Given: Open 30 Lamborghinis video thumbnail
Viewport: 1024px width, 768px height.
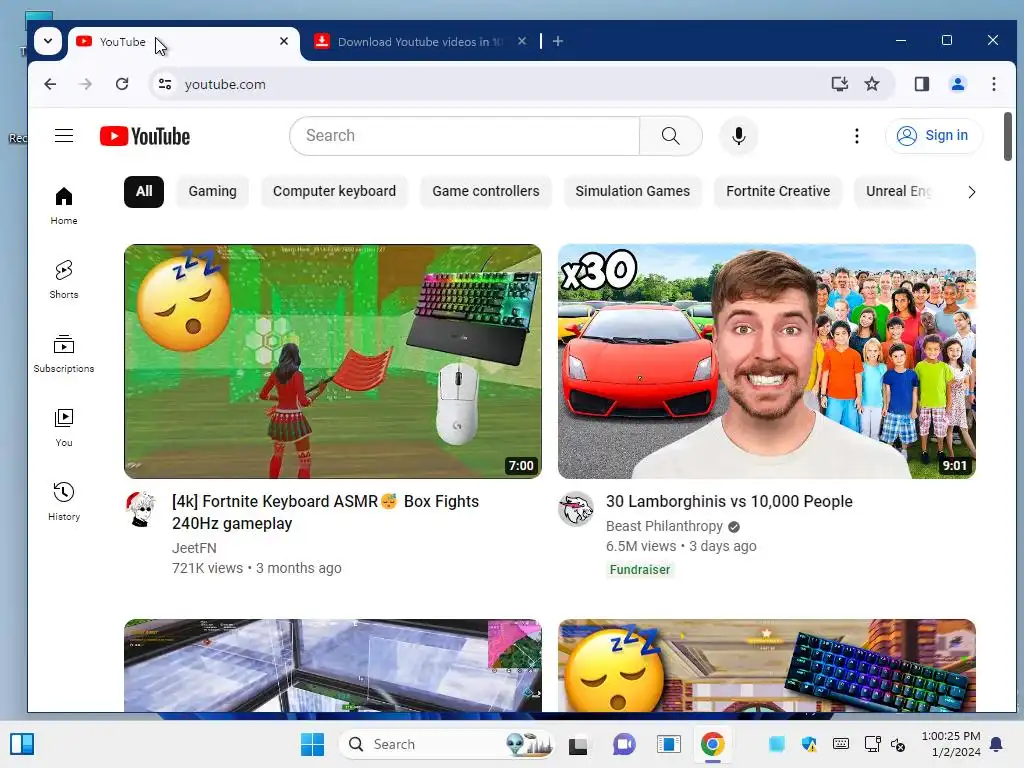Looking at the screenshot, I should pos(767,361).
